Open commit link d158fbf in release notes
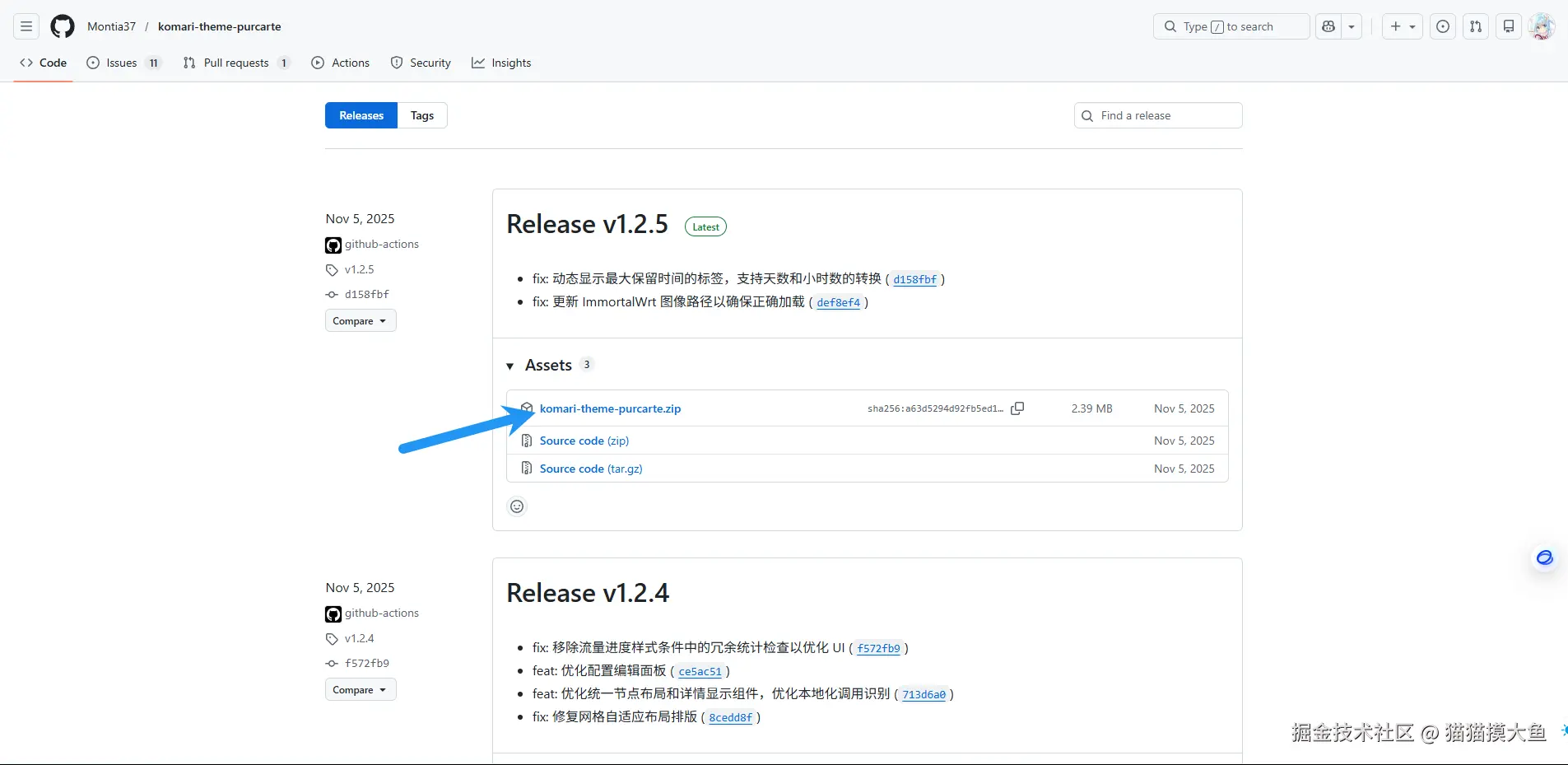Viewport: 1568px width, 765px height. [915, 279]
